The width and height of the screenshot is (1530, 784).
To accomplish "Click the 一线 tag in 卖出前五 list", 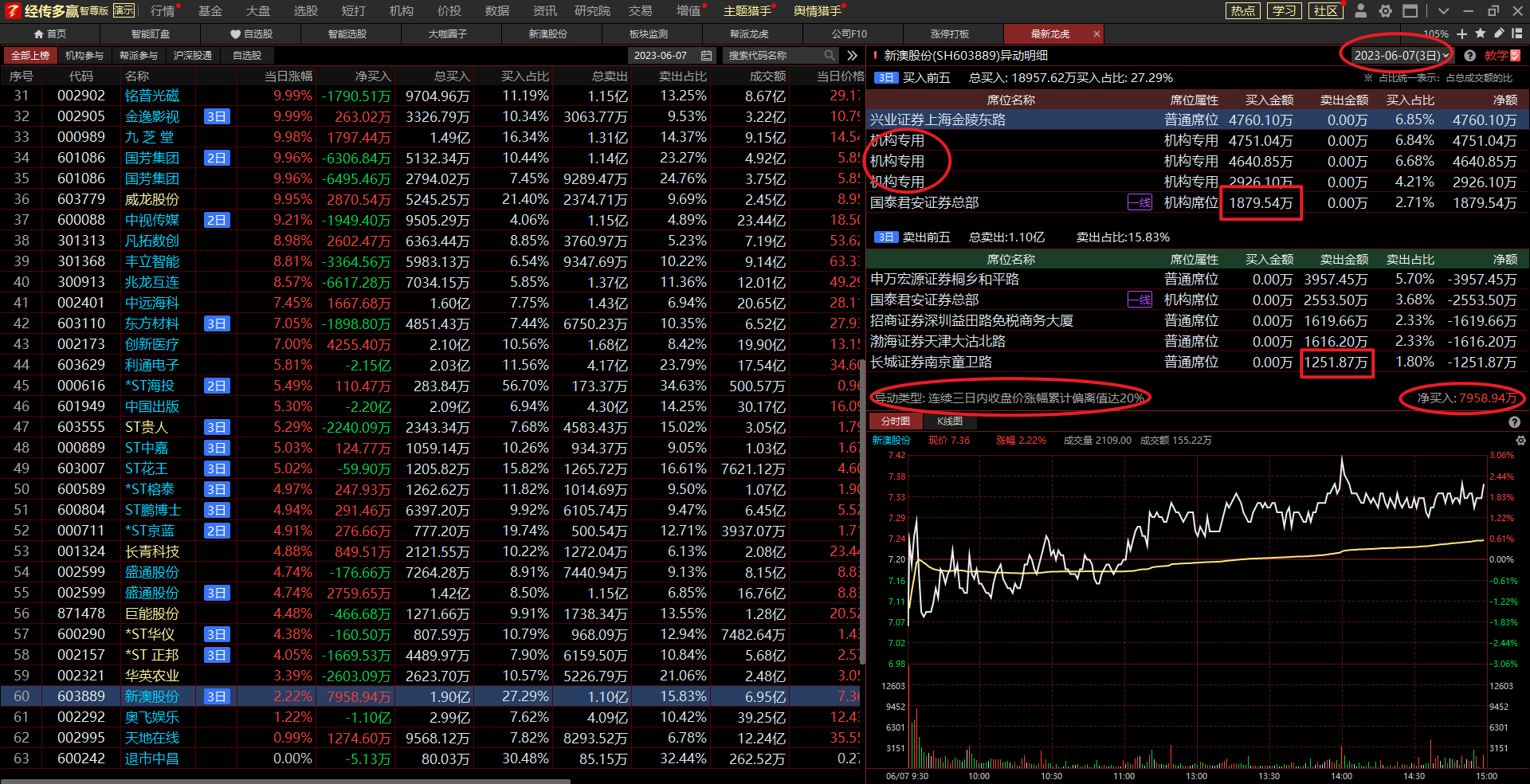I will tap(1140, 300).
